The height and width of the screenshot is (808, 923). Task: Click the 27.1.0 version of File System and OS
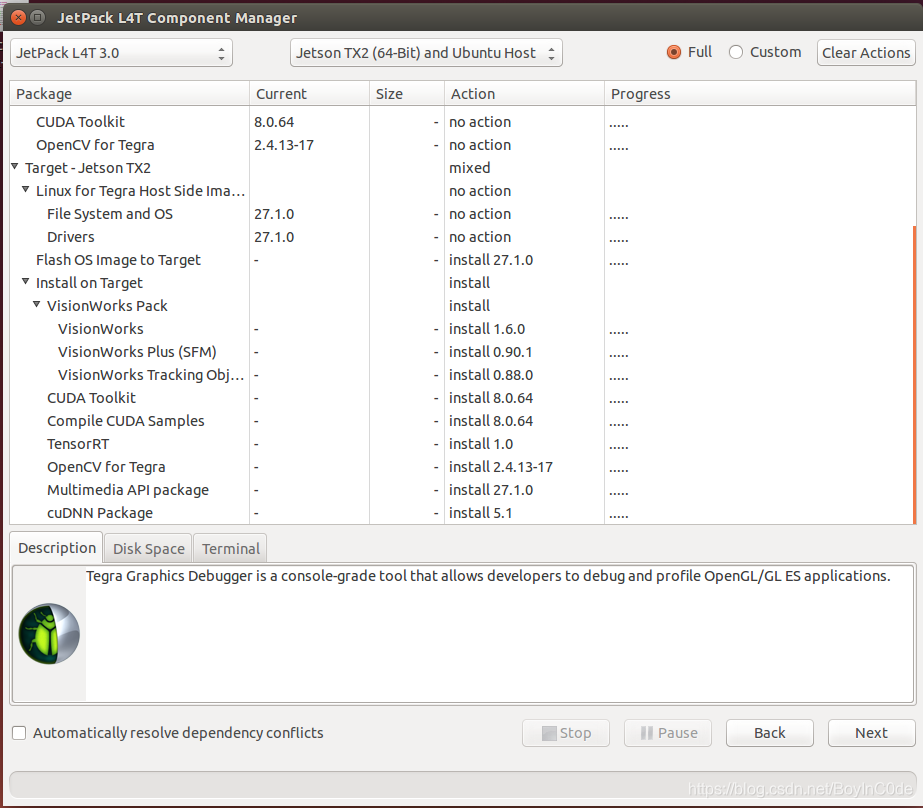[274, 214]
